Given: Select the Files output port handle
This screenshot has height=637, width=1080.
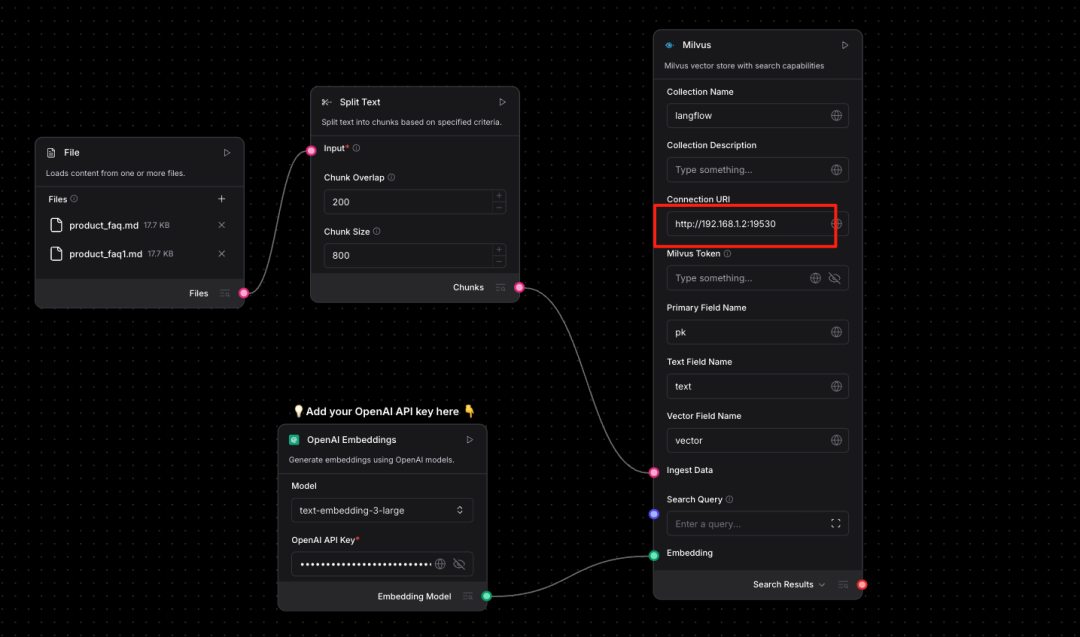Looking at the screenshot, I should pos(244,293).
